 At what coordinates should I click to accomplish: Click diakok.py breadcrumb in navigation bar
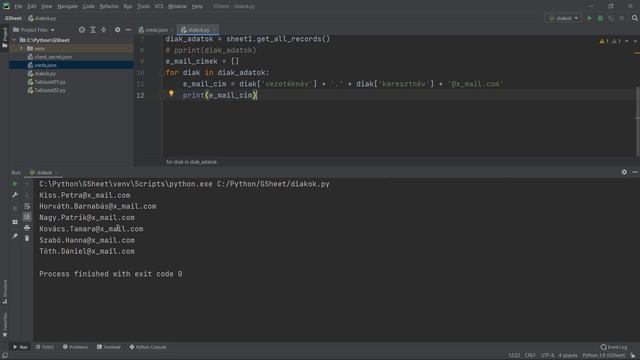[x=42, y=18]
